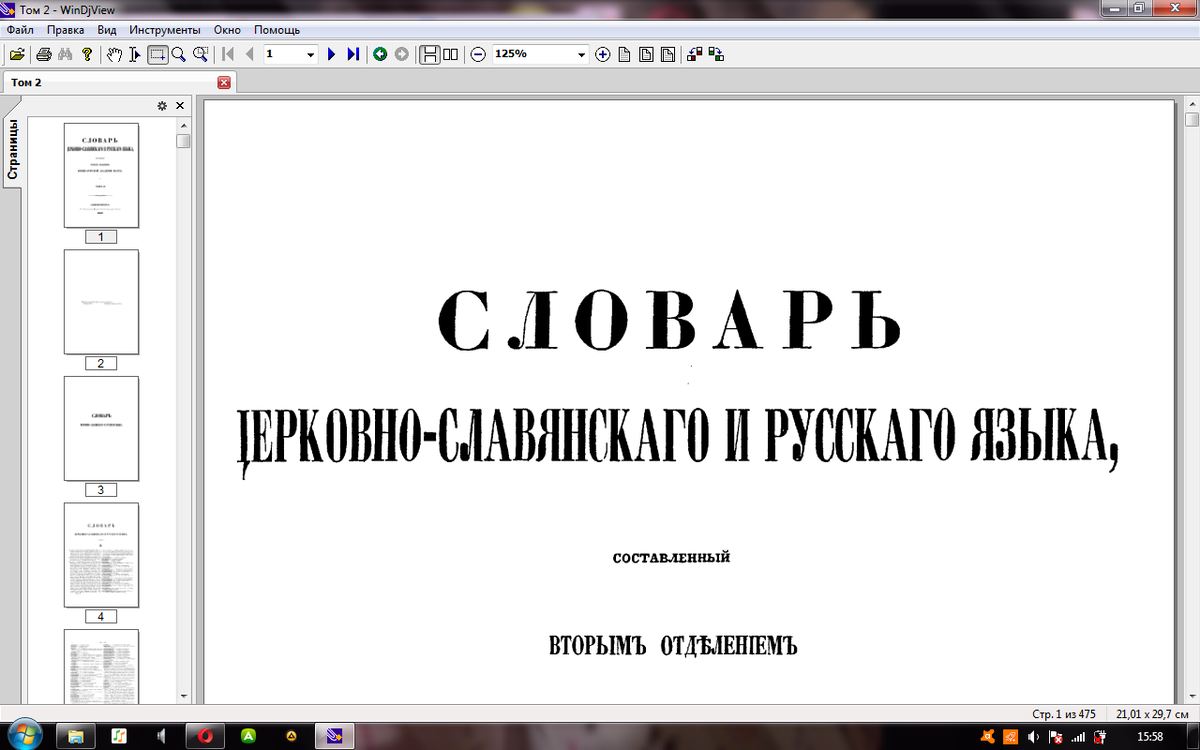Image resolution: width=1200 pixels, height=750 pixels.
Task: Open the page number dropdown
Action: pos(311,54)
